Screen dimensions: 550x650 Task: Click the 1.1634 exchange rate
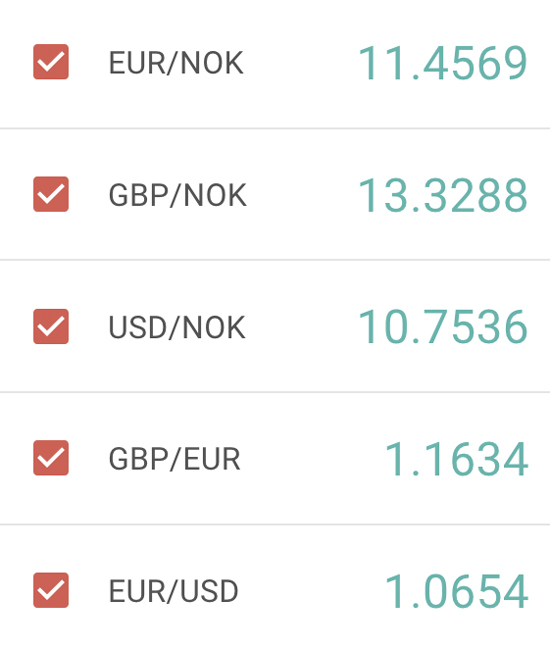tap(456, 459)
